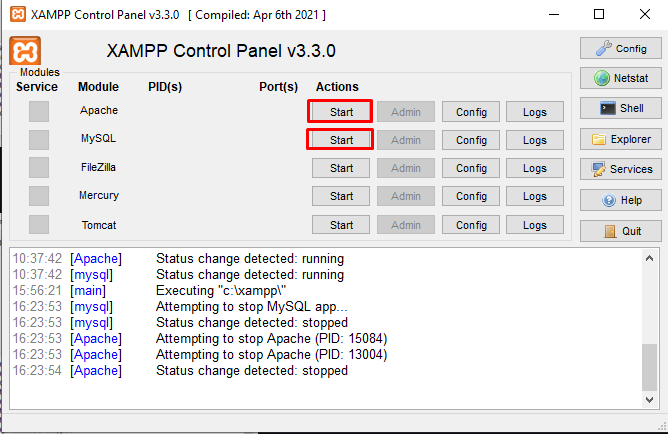
Task: Click the 'Actions' column header
Action: [x=337, y=86]
